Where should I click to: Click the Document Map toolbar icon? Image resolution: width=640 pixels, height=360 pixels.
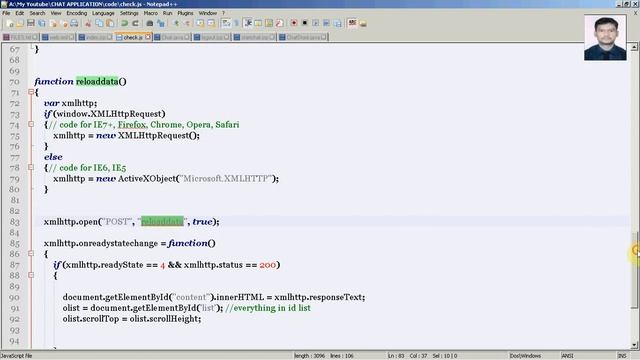[x=269, y=23]
